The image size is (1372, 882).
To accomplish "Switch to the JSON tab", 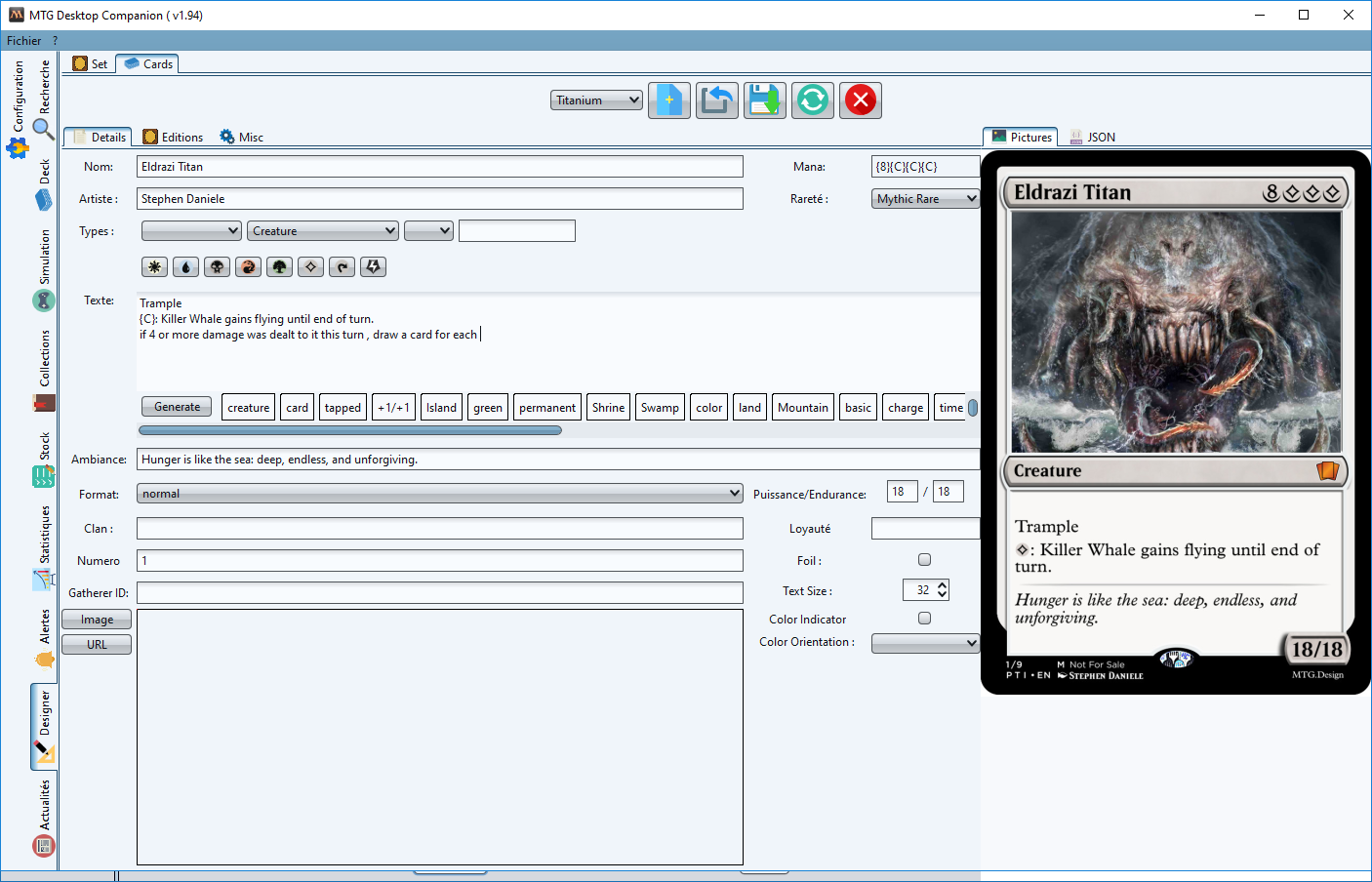I will [1092, 138].
